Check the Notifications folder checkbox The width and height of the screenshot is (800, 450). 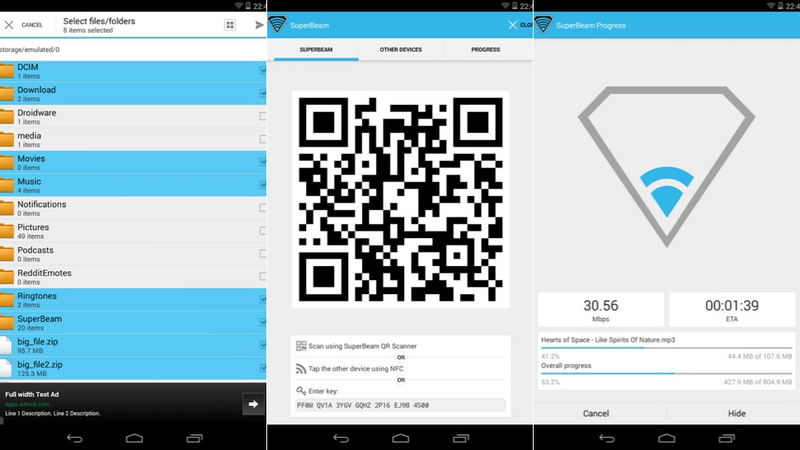(263, 208)
